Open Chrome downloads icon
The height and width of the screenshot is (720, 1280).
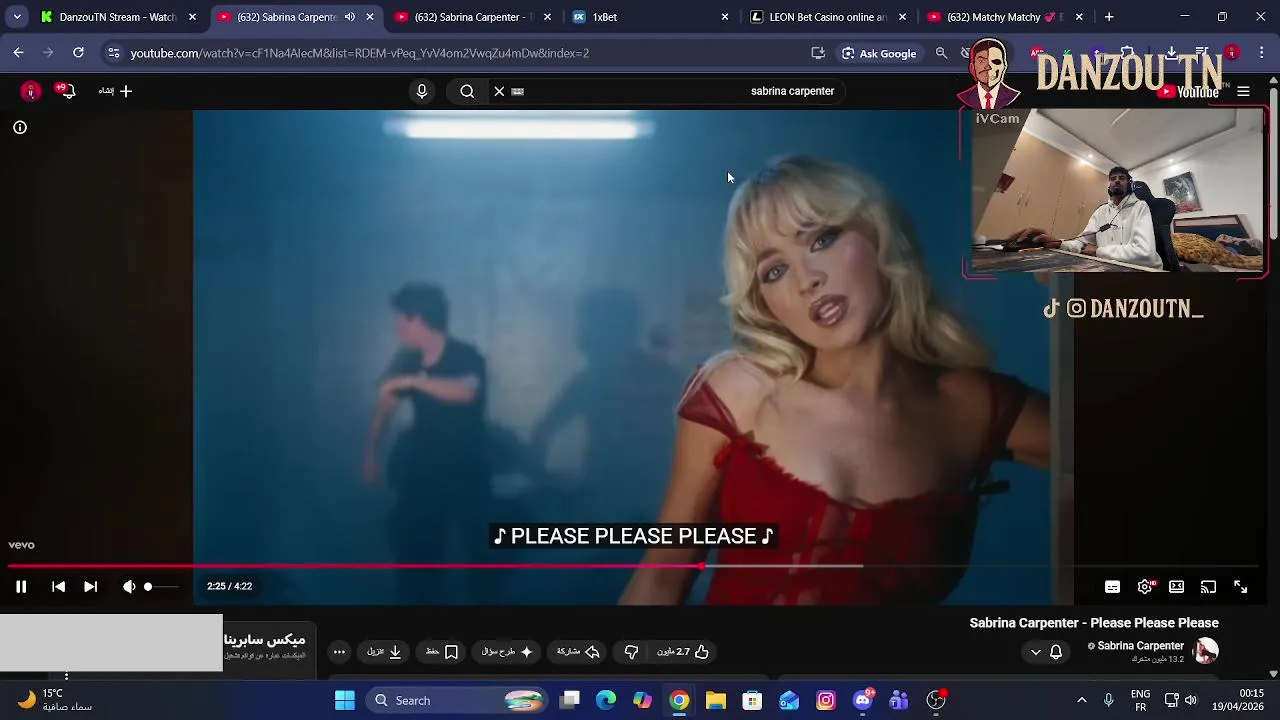point(1172,53)
